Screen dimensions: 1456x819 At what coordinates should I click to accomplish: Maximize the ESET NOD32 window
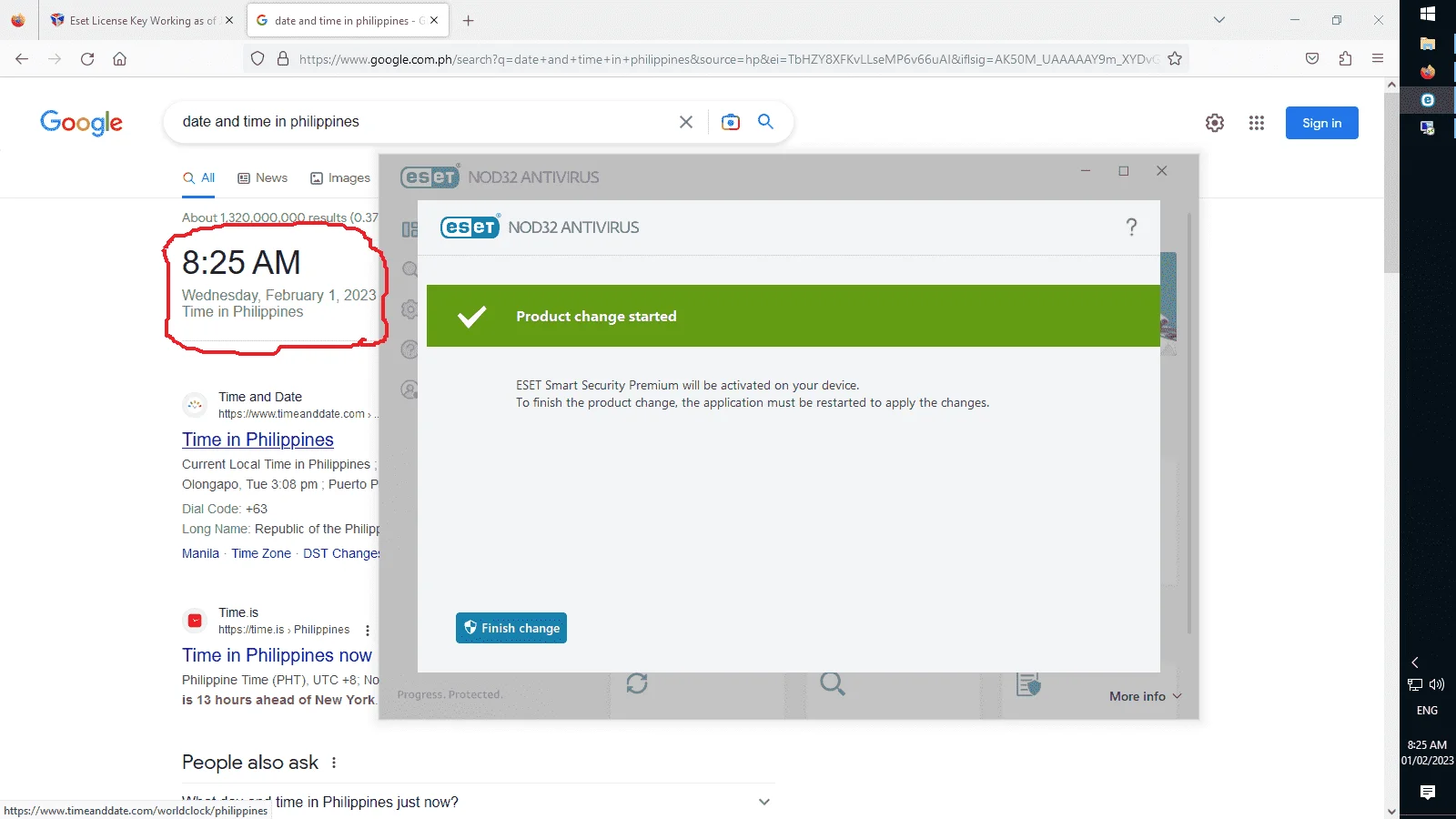(1124, 171)
